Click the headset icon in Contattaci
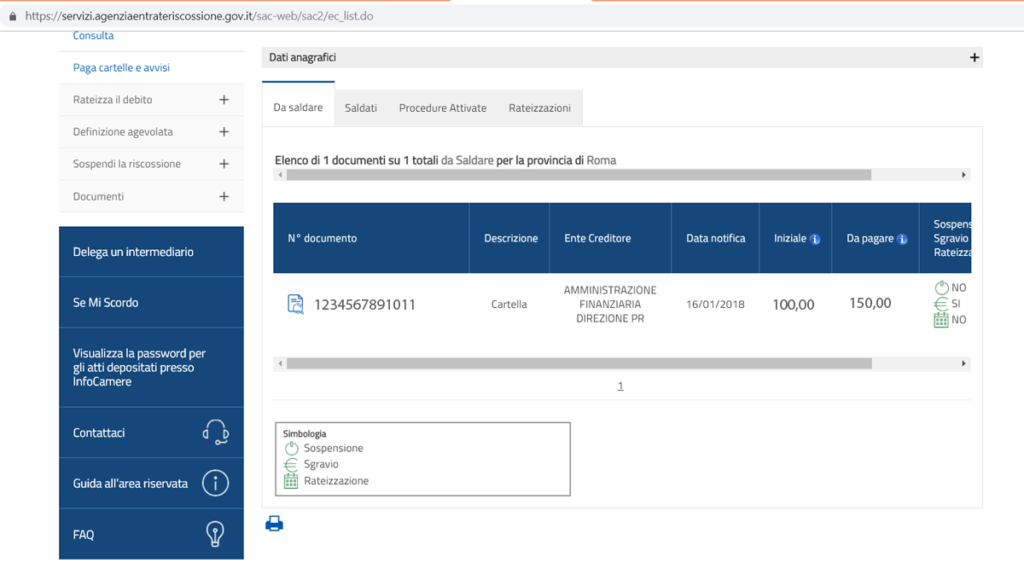 click(215, 433)
